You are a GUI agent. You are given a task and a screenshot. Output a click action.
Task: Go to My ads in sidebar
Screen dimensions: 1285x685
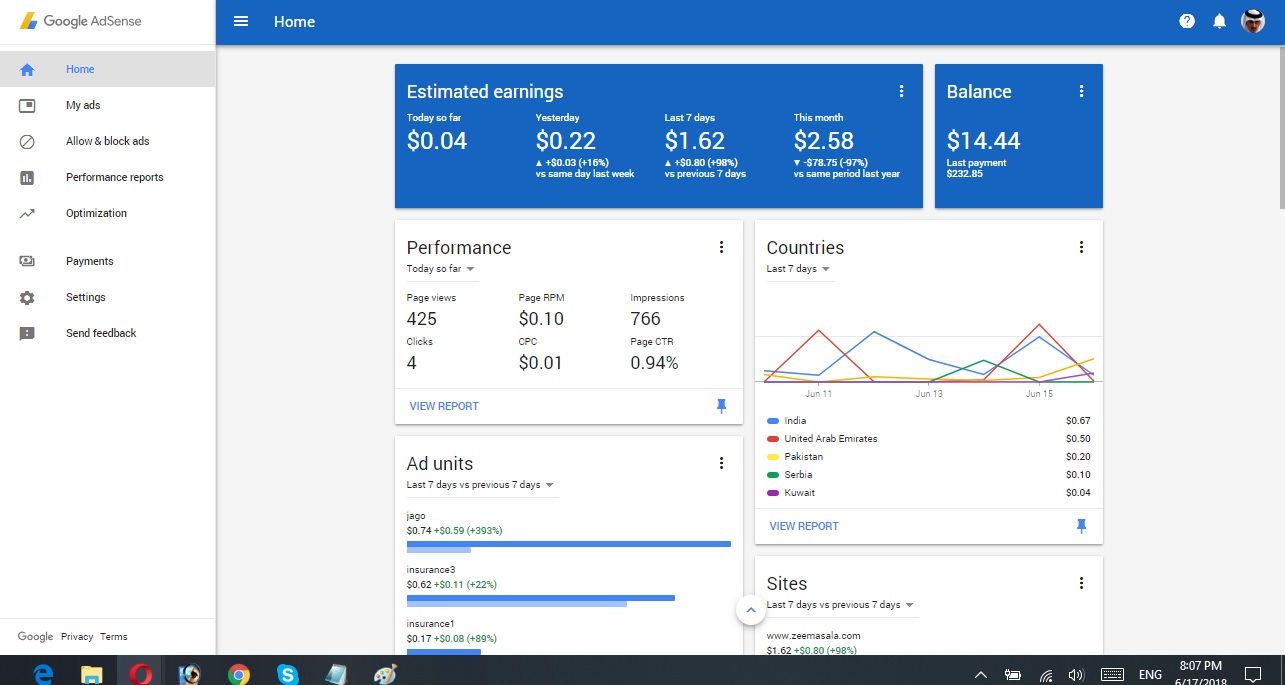click(x=83, y=105)
